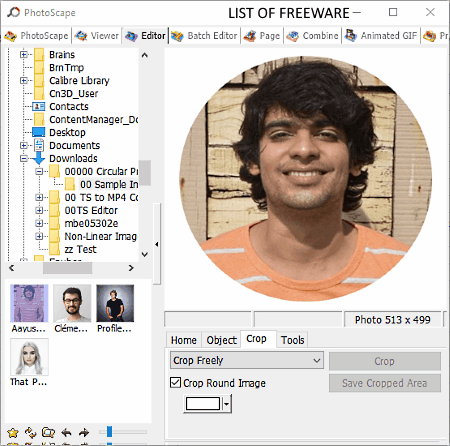Viewport: 450px width, 446px height.
Task: Click the PhotoScape title bar logo icon
Action: [14, 13]
